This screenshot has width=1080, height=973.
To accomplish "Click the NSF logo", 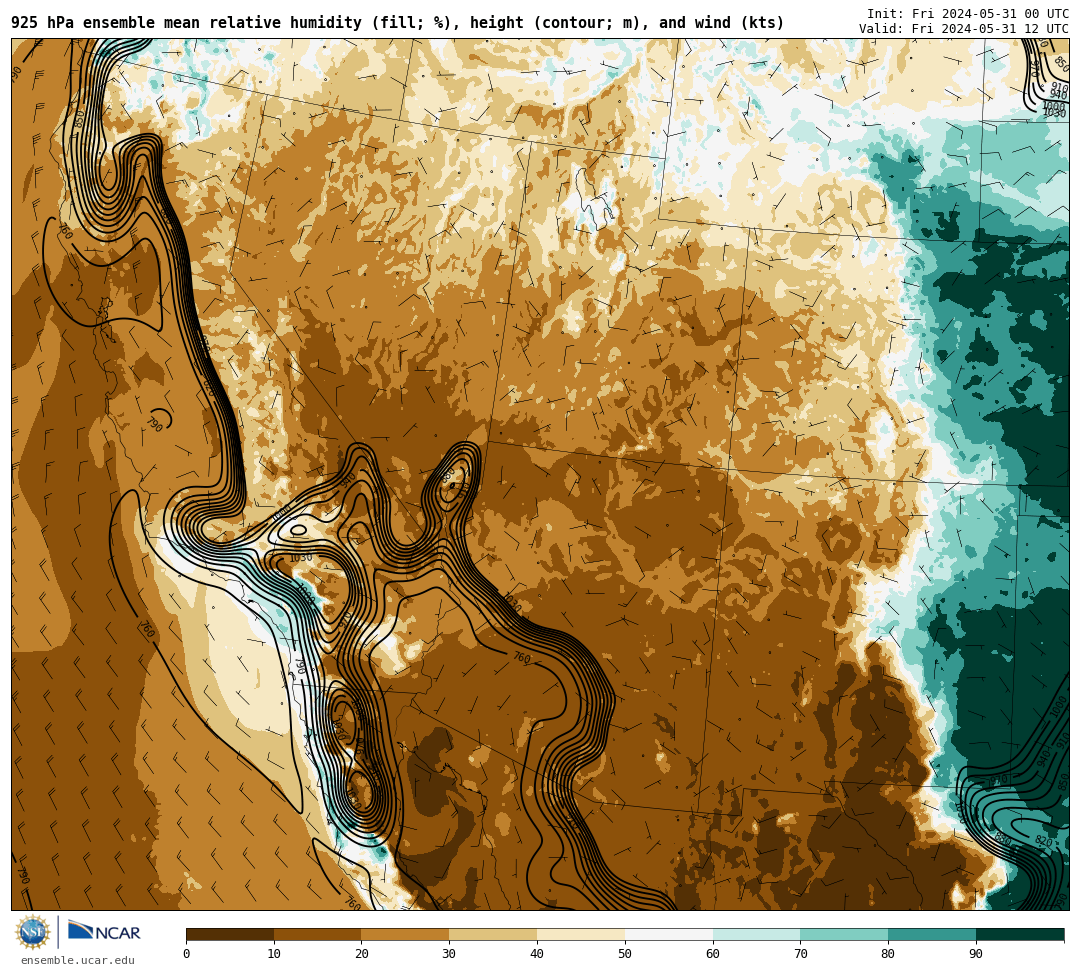I will coord(33,932).
